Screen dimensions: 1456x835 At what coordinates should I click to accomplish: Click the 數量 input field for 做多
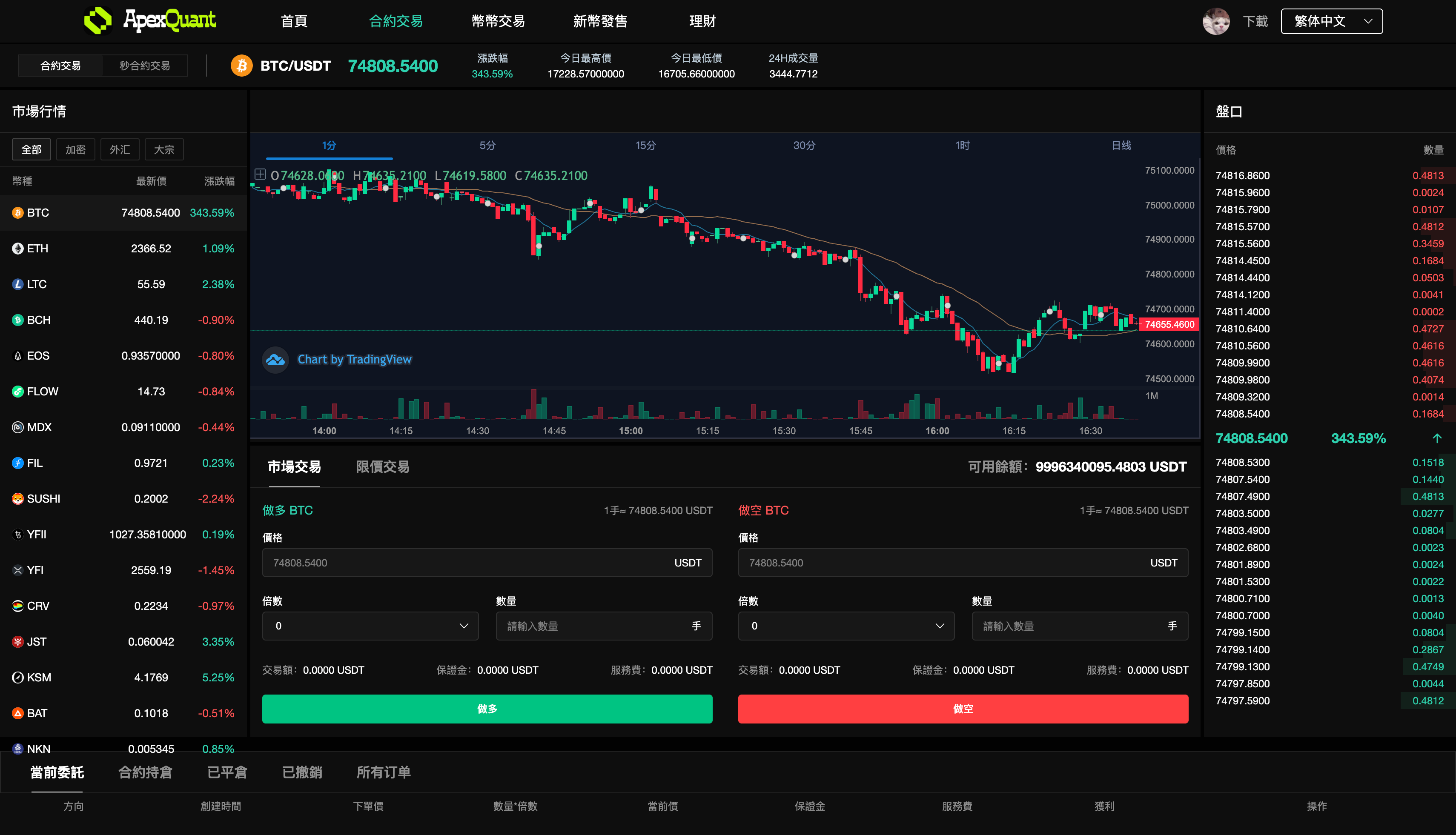(x=596, y=626)
